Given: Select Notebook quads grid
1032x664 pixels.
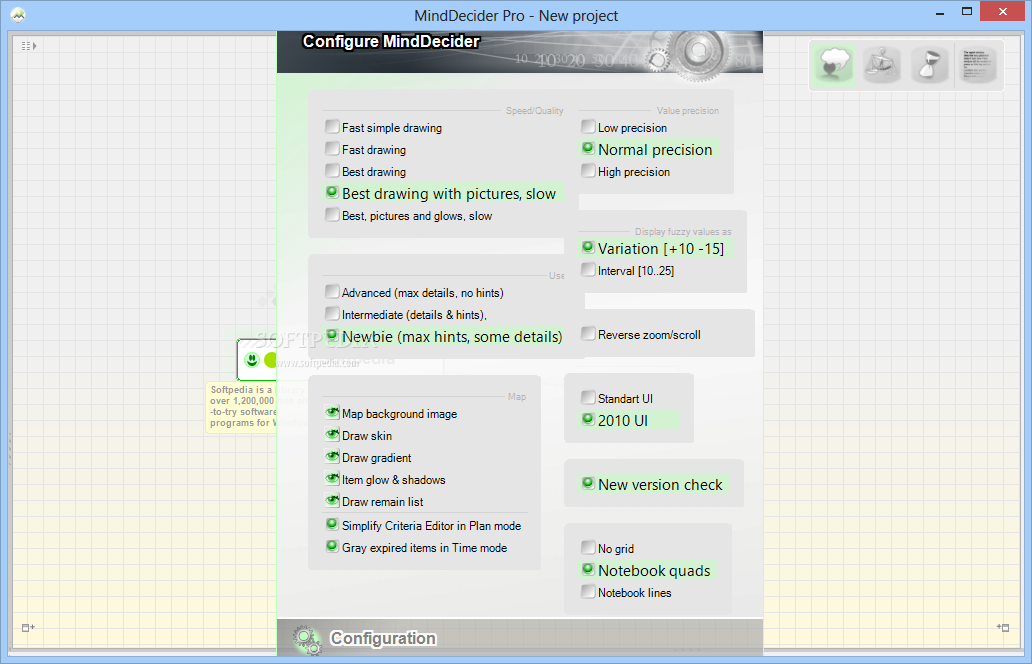Looking at the screenshot, I should [x=648, y=570].
